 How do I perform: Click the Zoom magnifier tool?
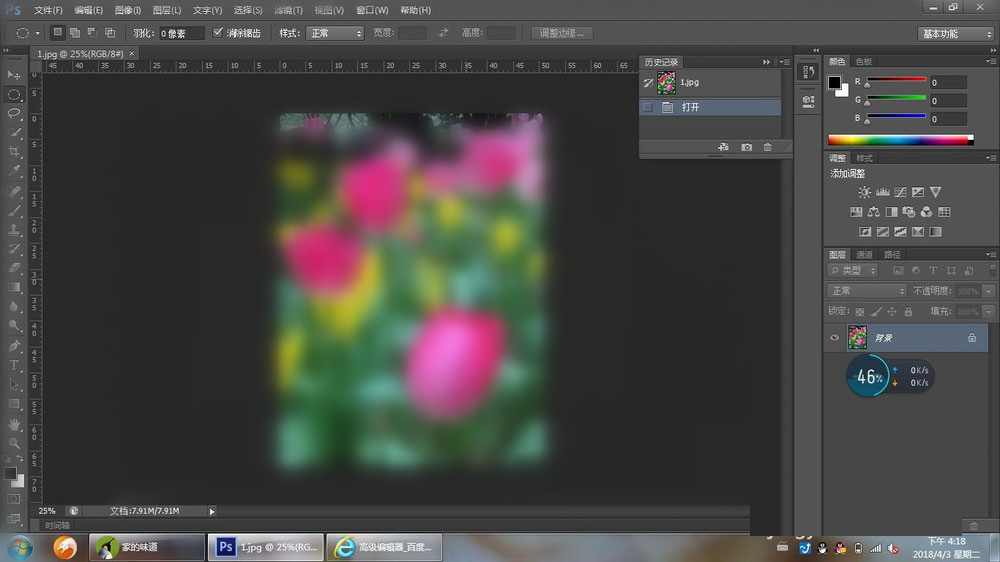point(14,442)
